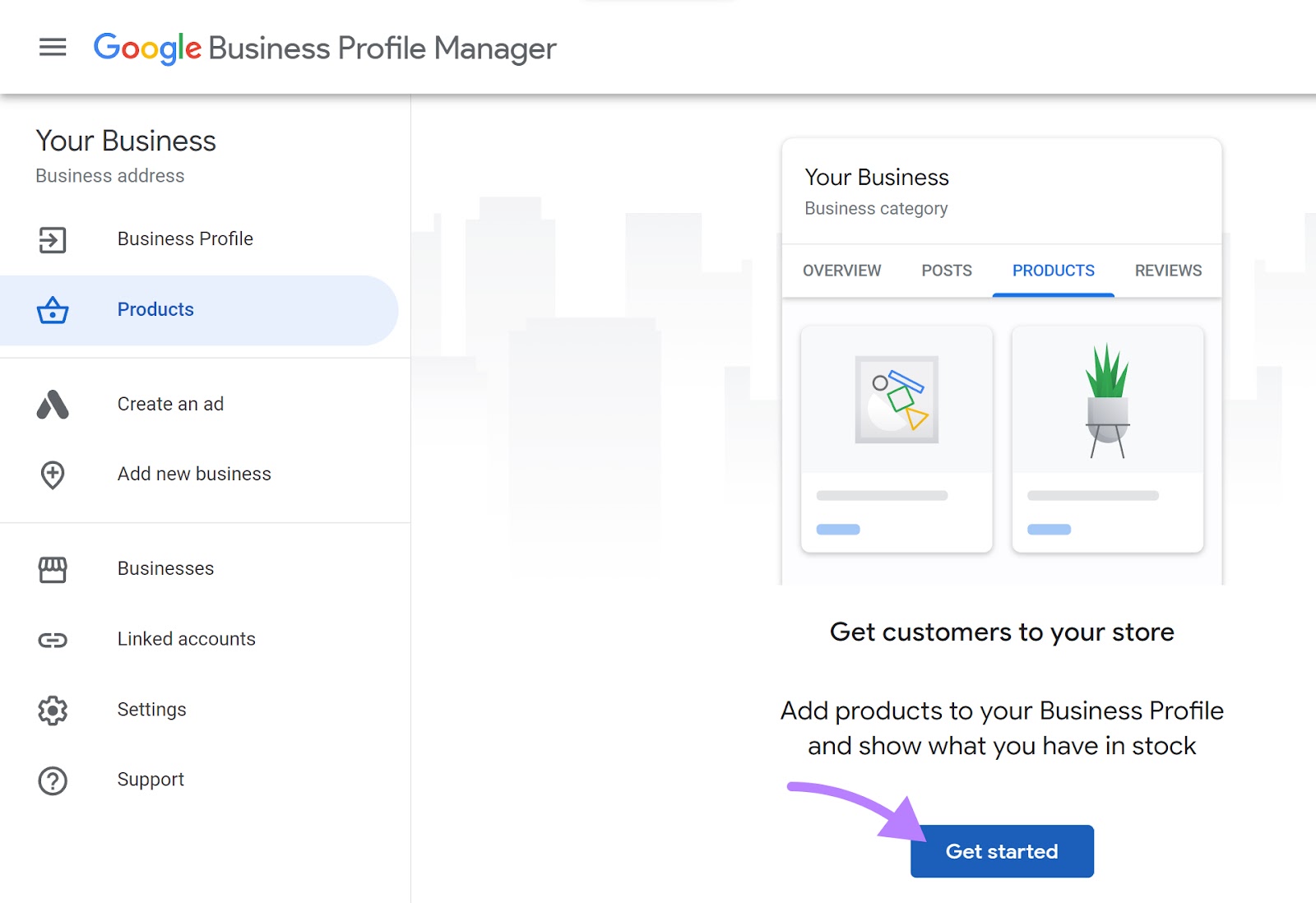
Task: Click the Google logo in the header
Action: pos(146,49)
